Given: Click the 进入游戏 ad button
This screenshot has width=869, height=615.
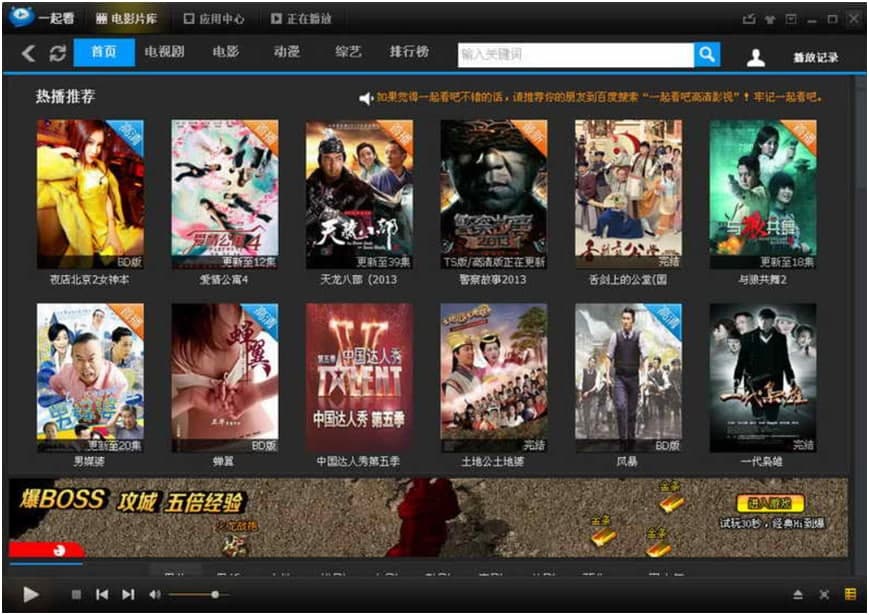Looking at the screenshot, I should [770, 503].
